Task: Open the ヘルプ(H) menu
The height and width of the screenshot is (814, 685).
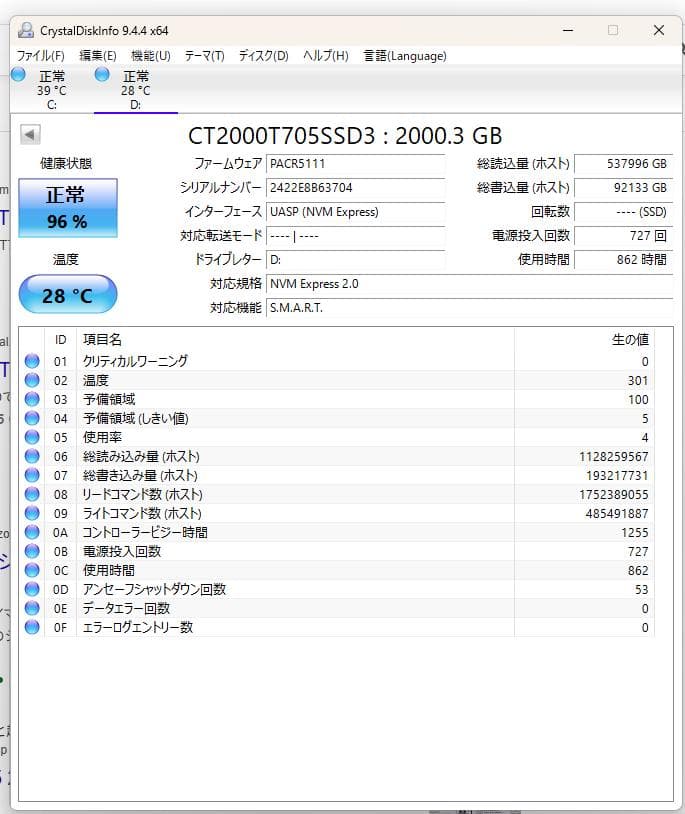Action: (x=326, y=56)
